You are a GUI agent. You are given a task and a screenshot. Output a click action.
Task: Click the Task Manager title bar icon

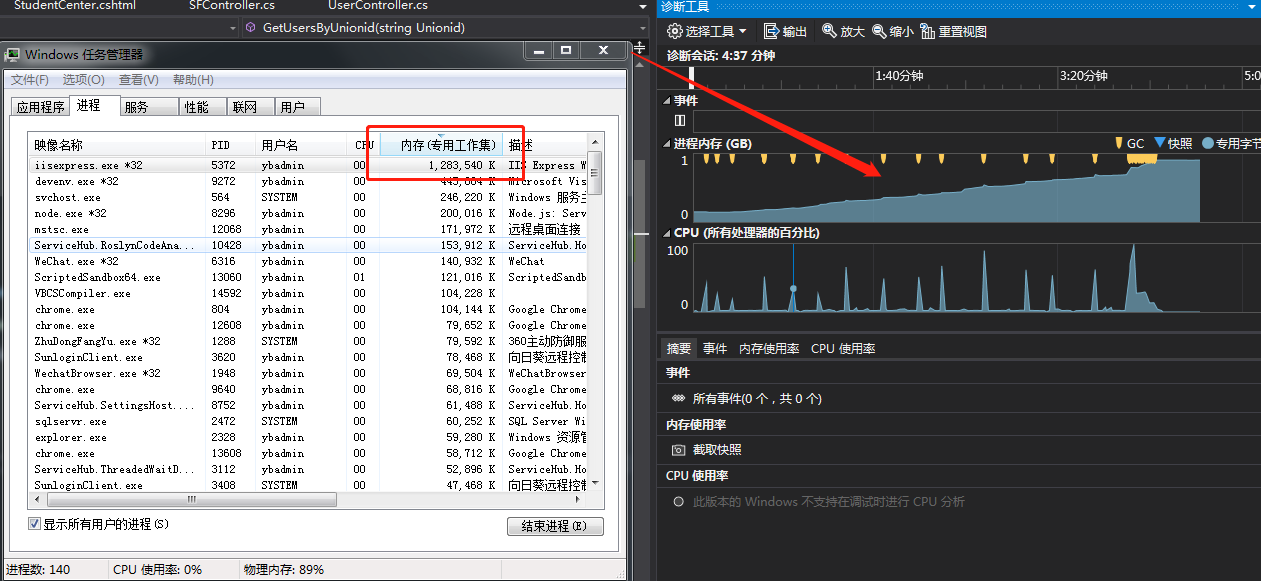point(13,54)
